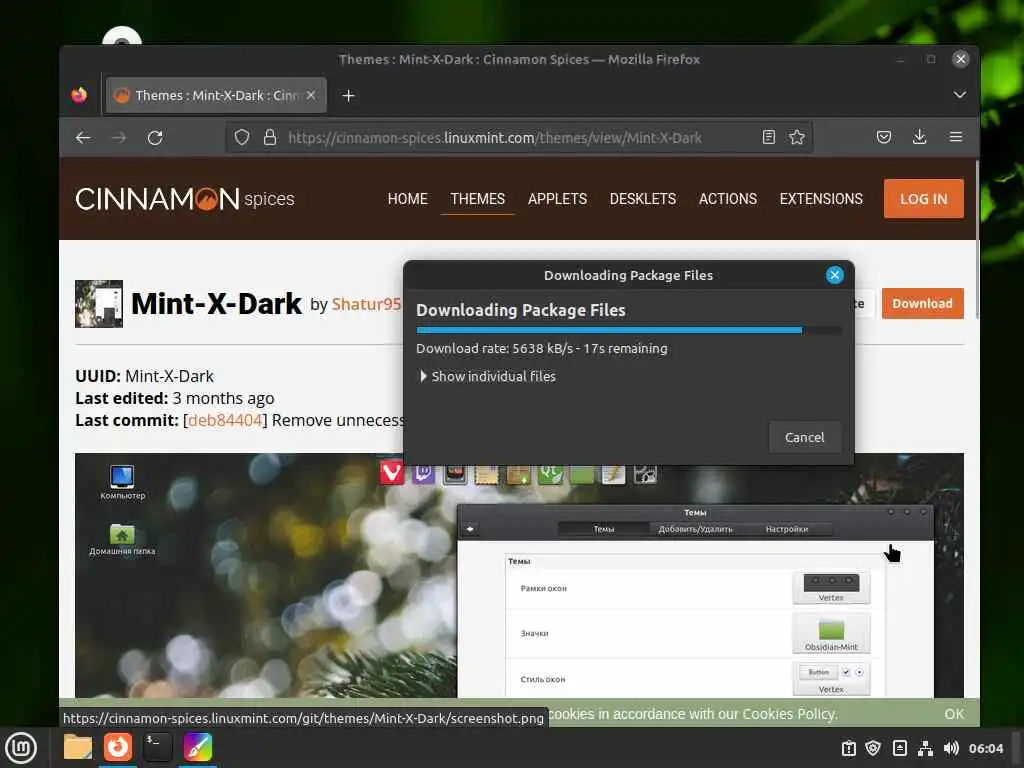Click the Cinnamon spices logo
The image size is (1024, 768).
tap(185, 199)
